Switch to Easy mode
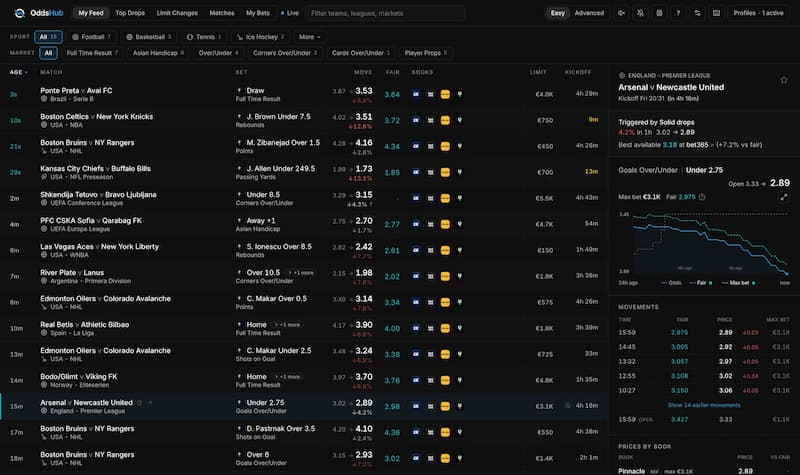 (558, 13)
